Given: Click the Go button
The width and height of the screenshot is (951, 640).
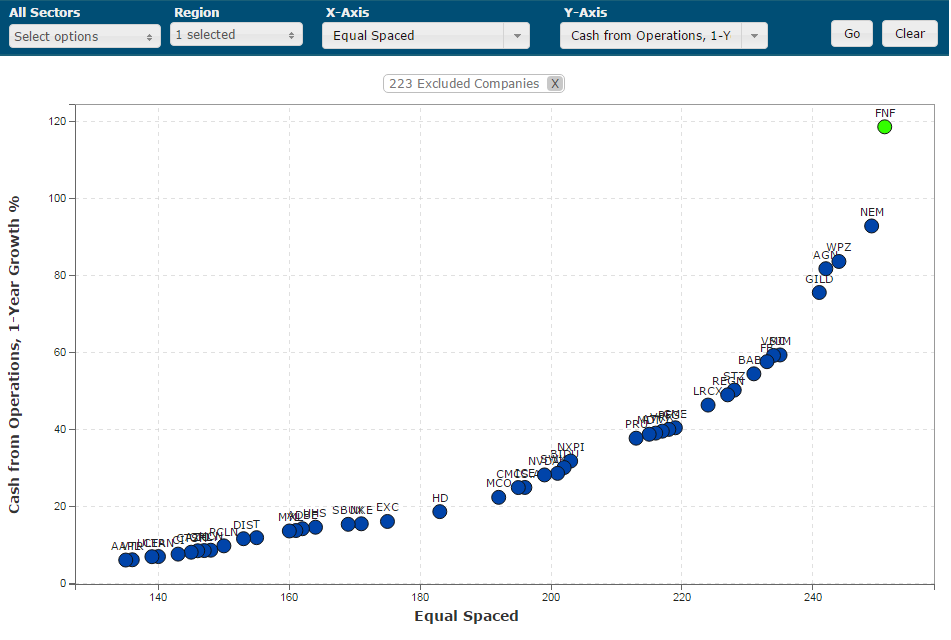Looking at the screenshot, I should pyautogui.click(x=852, y=33).
